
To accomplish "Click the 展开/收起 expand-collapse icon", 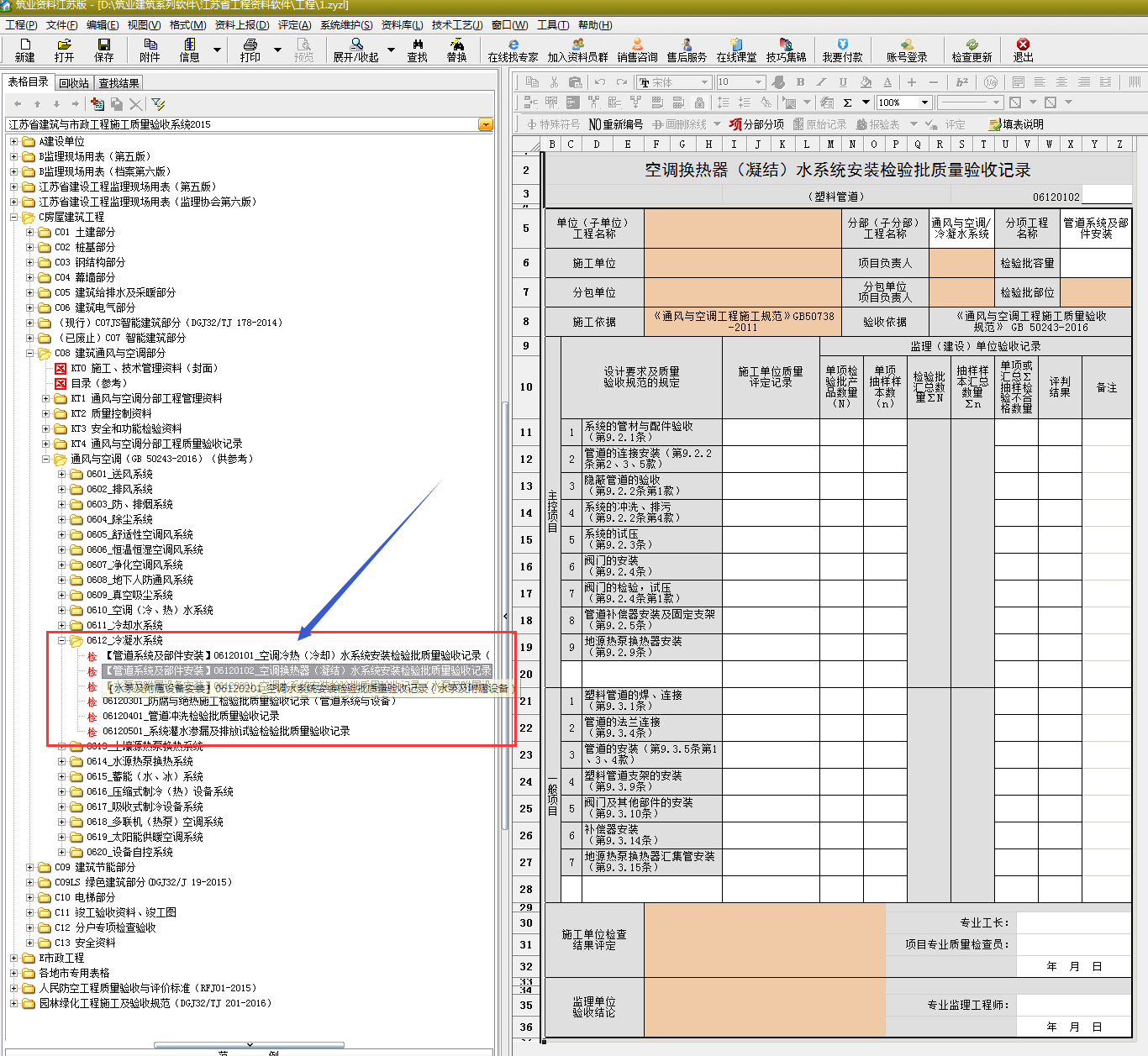I will [355, 50].
